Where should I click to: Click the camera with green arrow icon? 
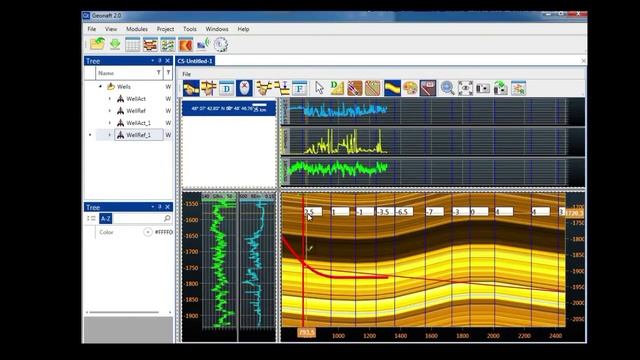pyautogui.click(x=501, y=88)
